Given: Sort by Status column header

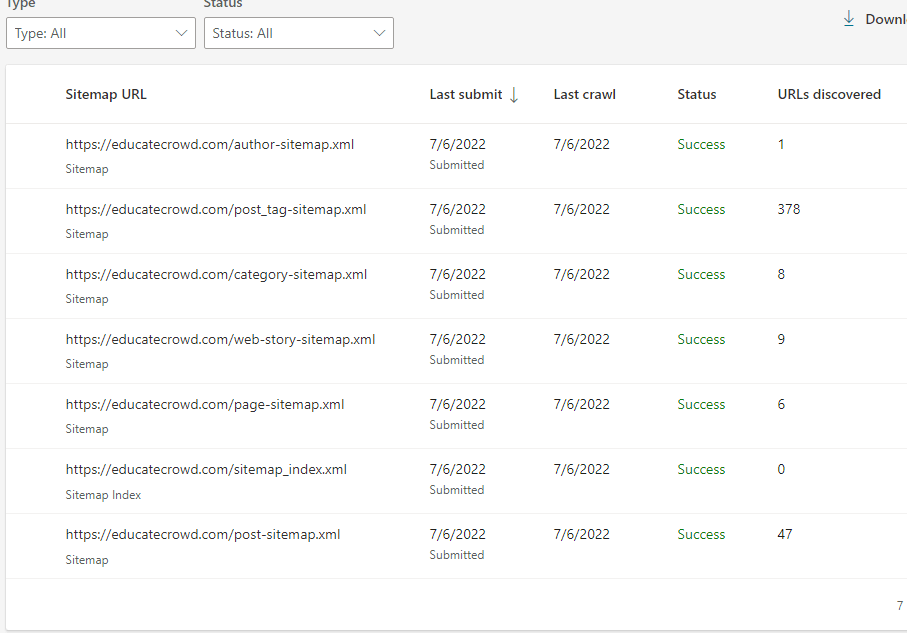Looking at the screenshot, I should tap(696, 94).
